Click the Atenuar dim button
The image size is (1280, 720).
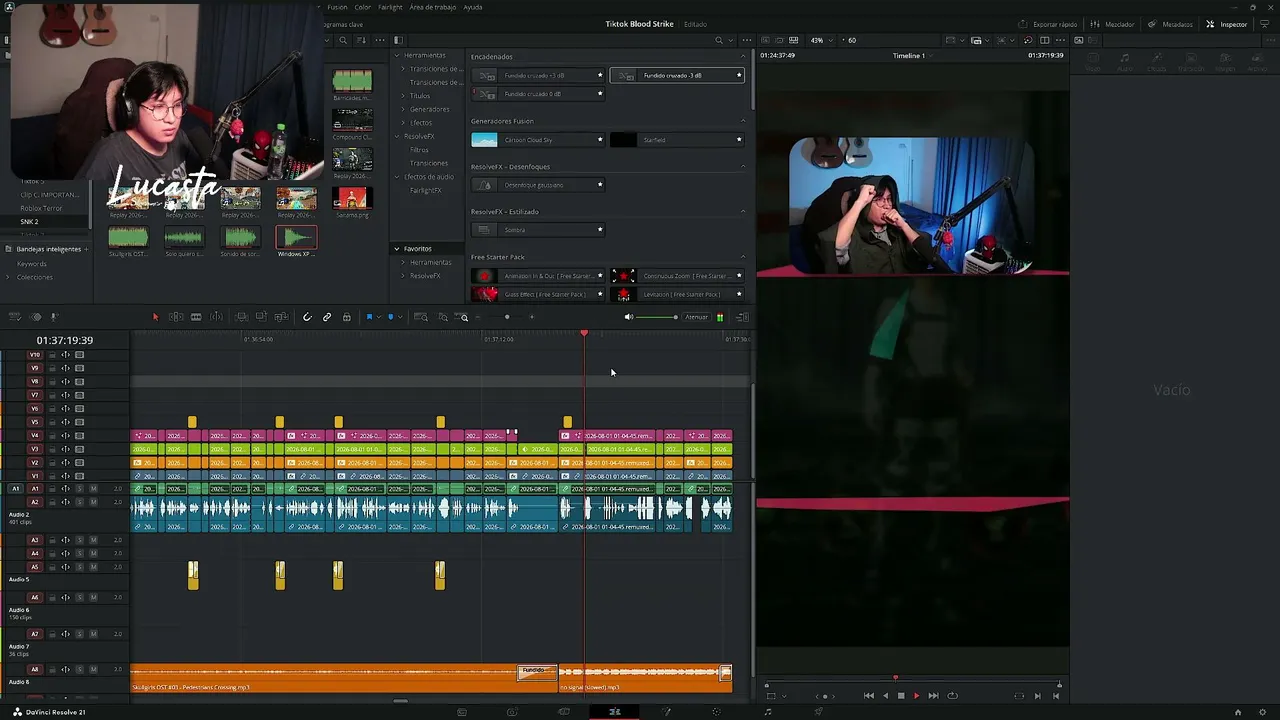[696, 317]
